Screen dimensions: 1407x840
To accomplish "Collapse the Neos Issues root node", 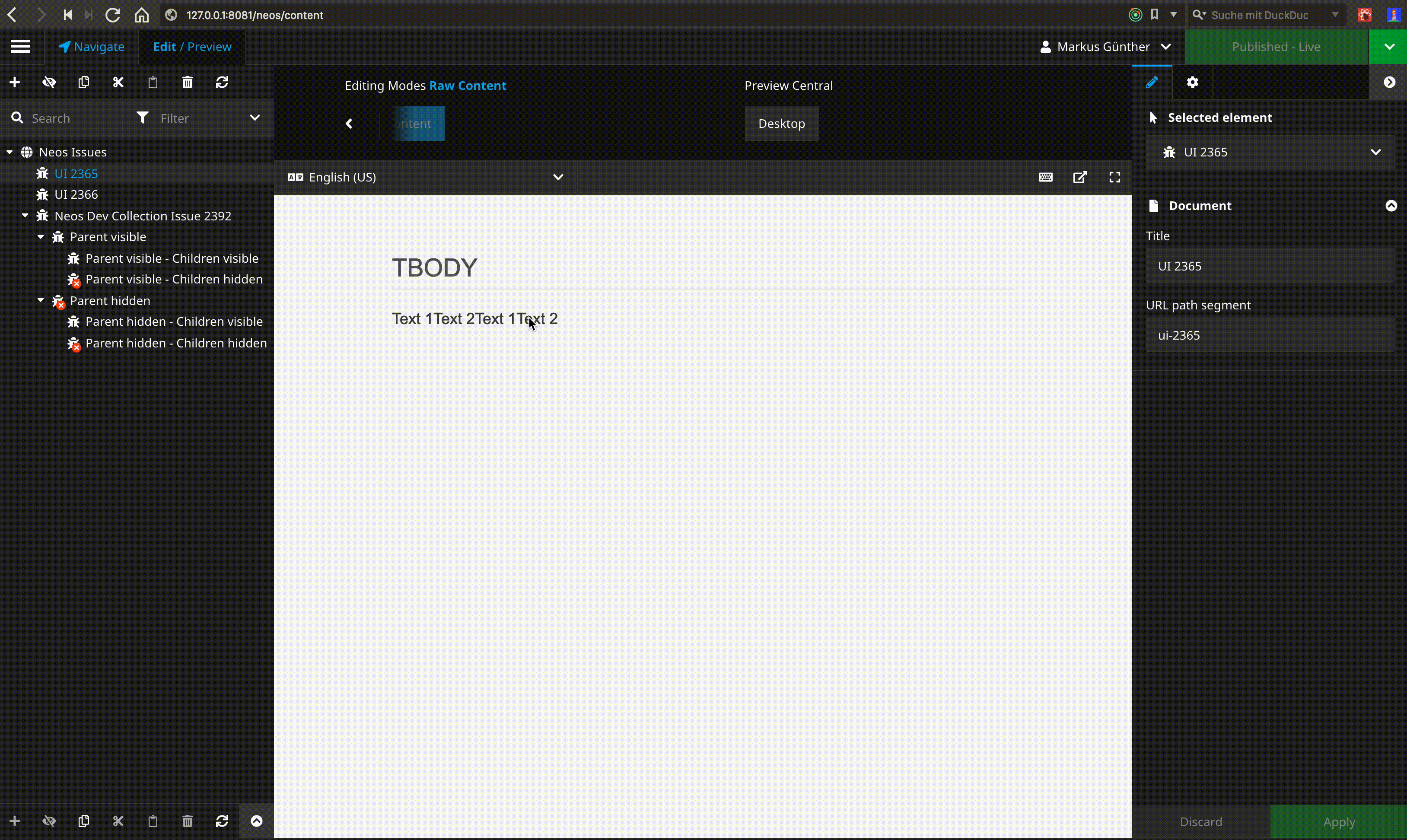I will tap(10, 152).
